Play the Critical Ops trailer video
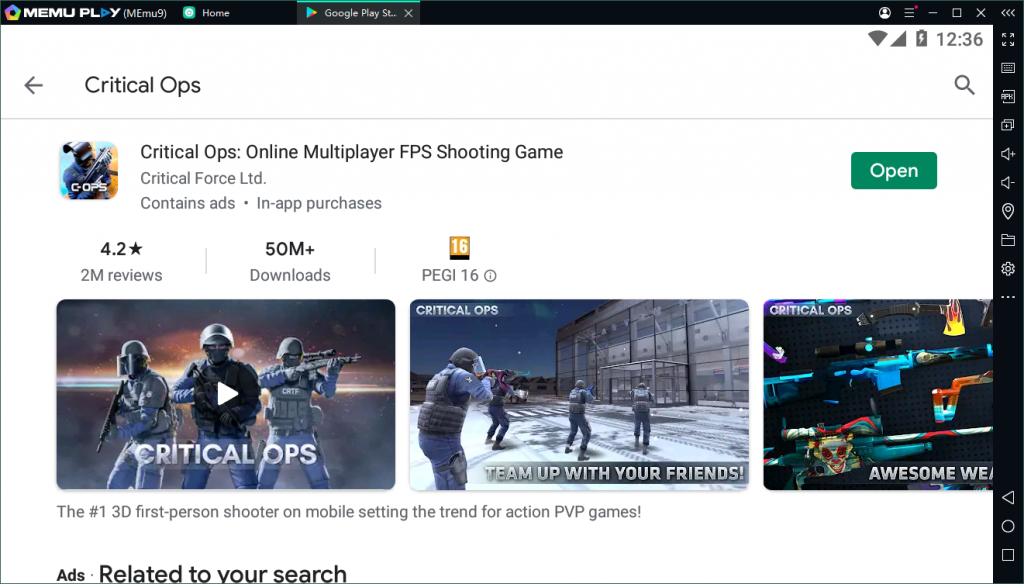The image size is (1024, 584). coord(227,394)
